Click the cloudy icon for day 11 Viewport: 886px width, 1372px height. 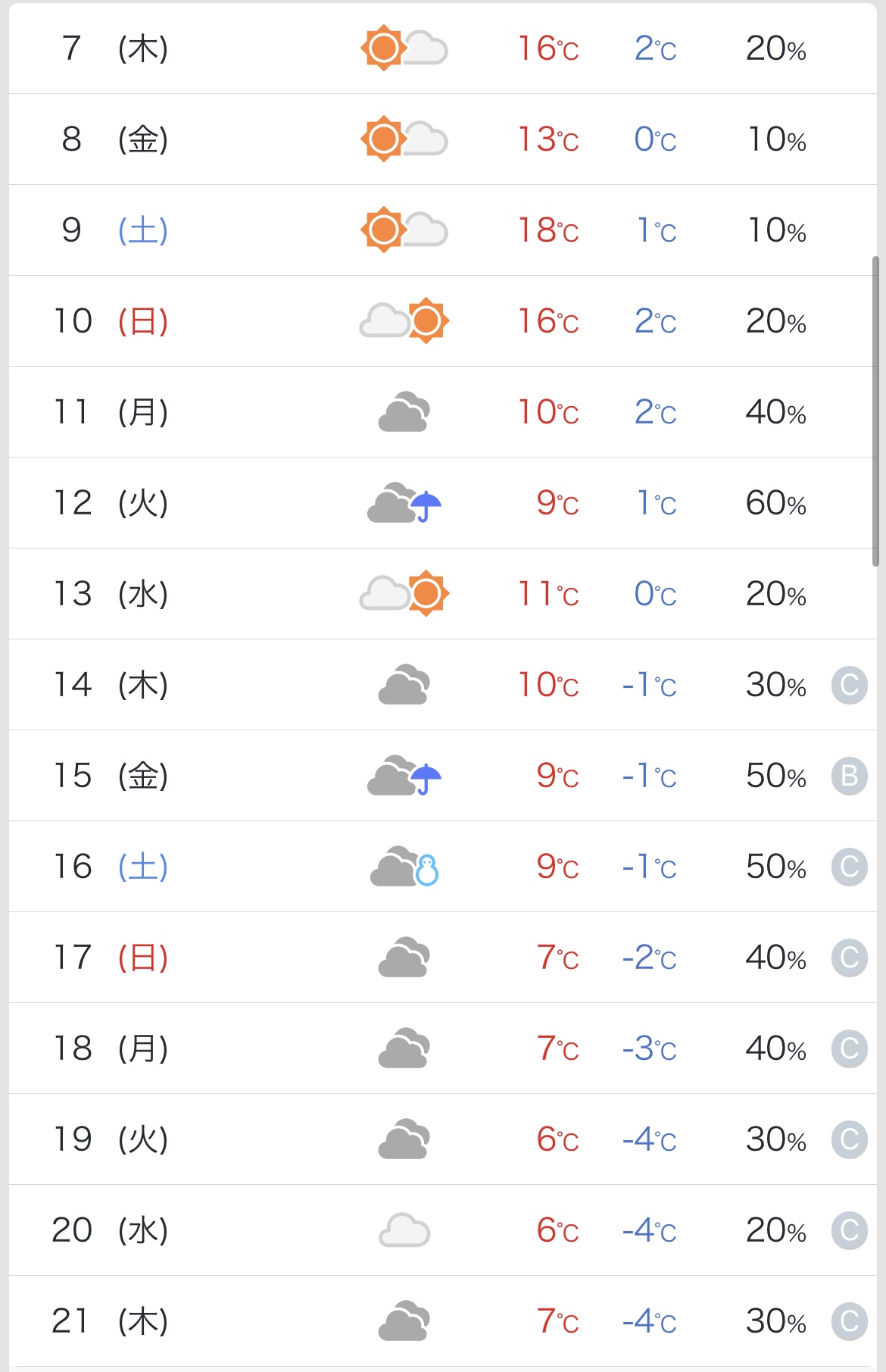point(404,412)
